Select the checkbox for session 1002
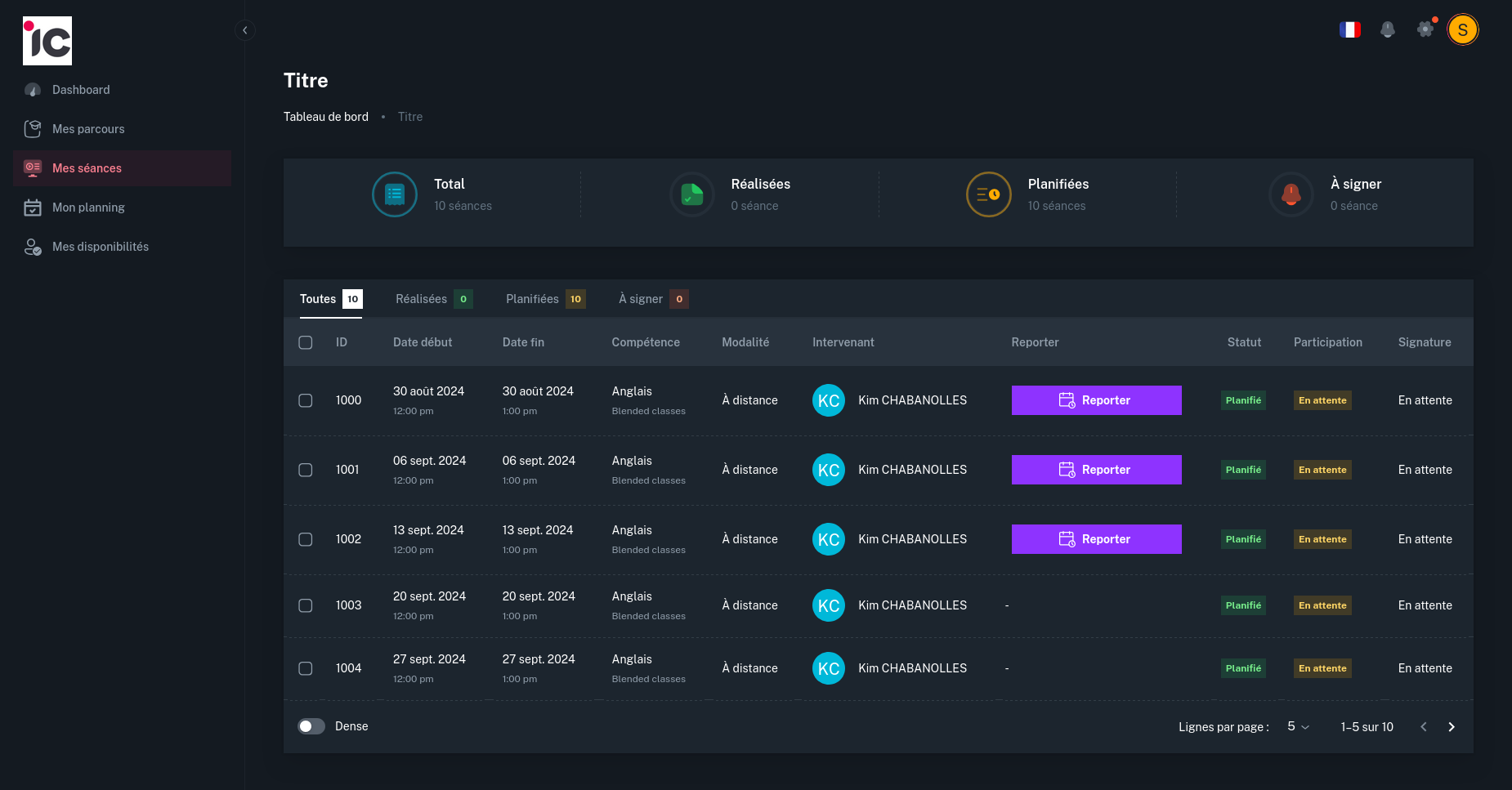 pyautogui.click(x=306, y=539)
